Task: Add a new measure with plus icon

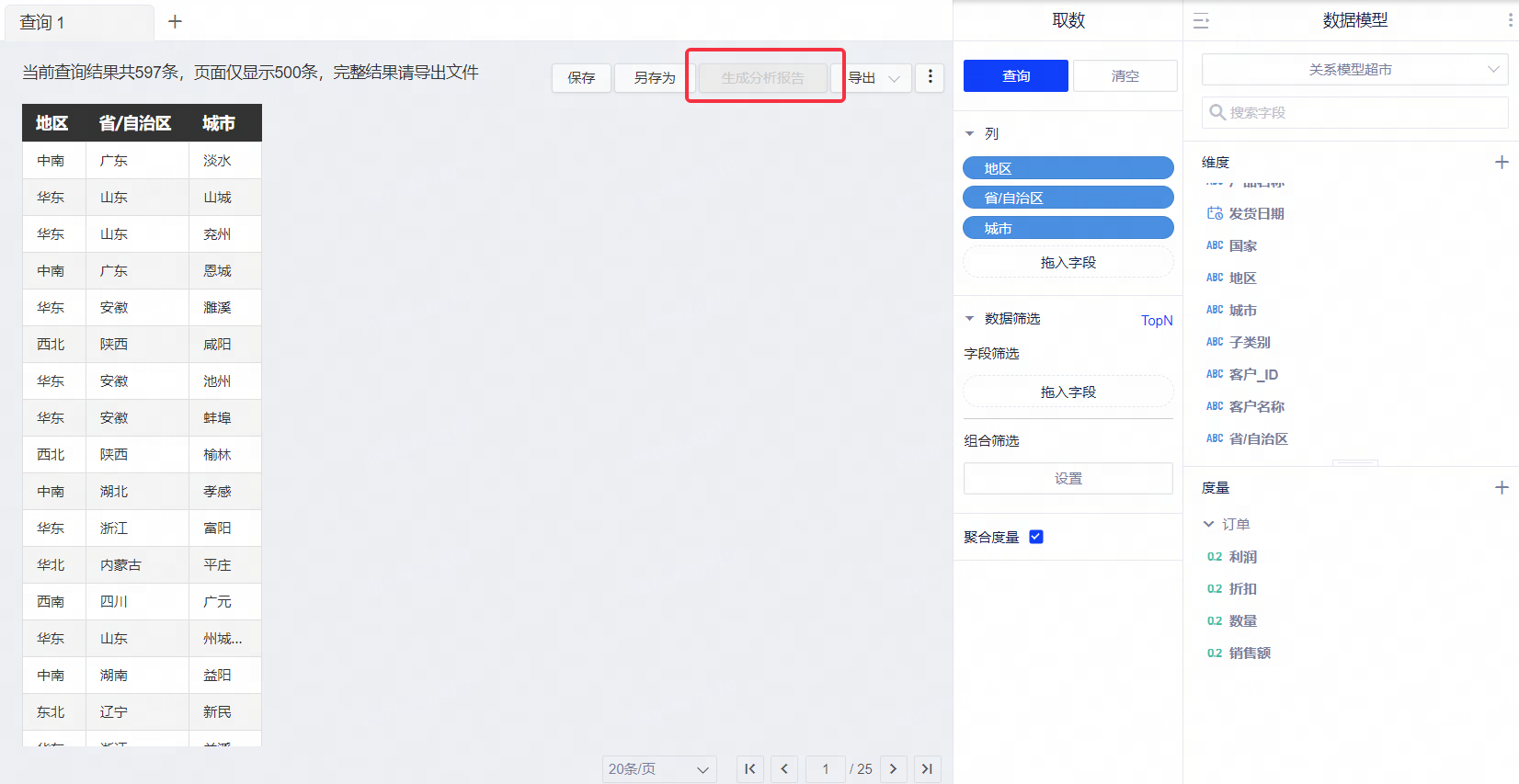Action: pyautogui.click(x=1502, y=487)
